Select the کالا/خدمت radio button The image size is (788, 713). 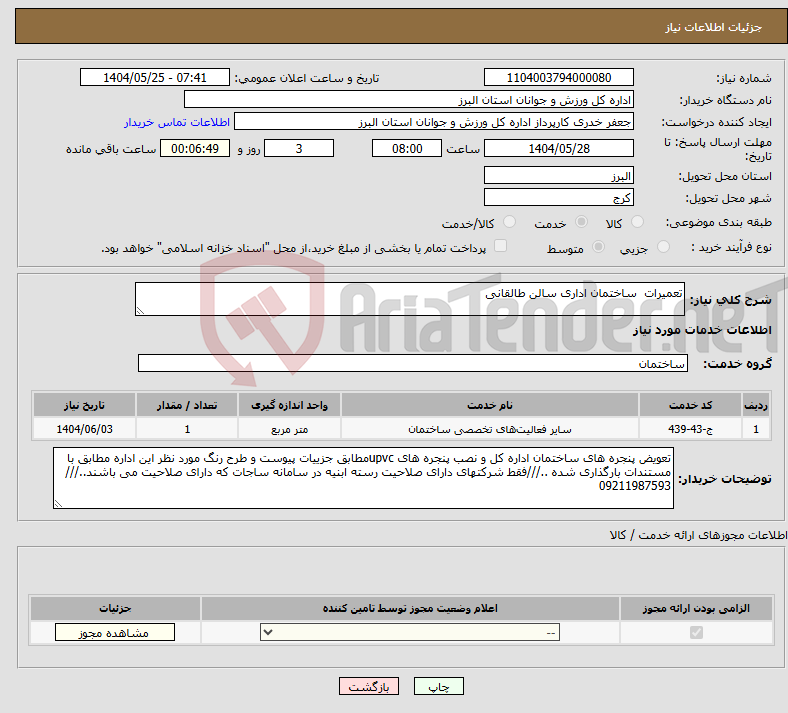[x=510, y=222]
